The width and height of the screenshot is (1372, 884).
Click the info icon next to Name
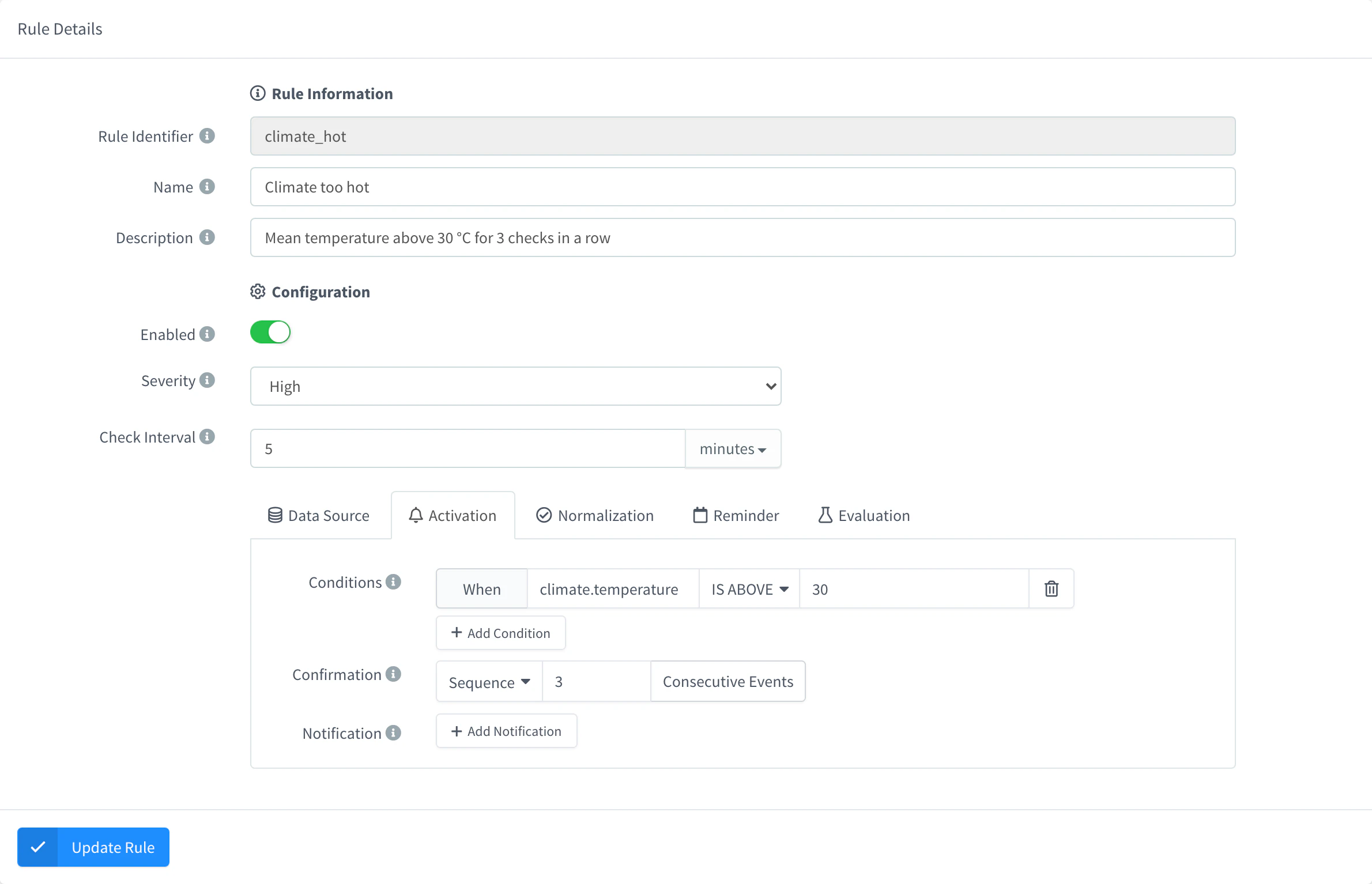pyautogui.click(x=207, y=187)
